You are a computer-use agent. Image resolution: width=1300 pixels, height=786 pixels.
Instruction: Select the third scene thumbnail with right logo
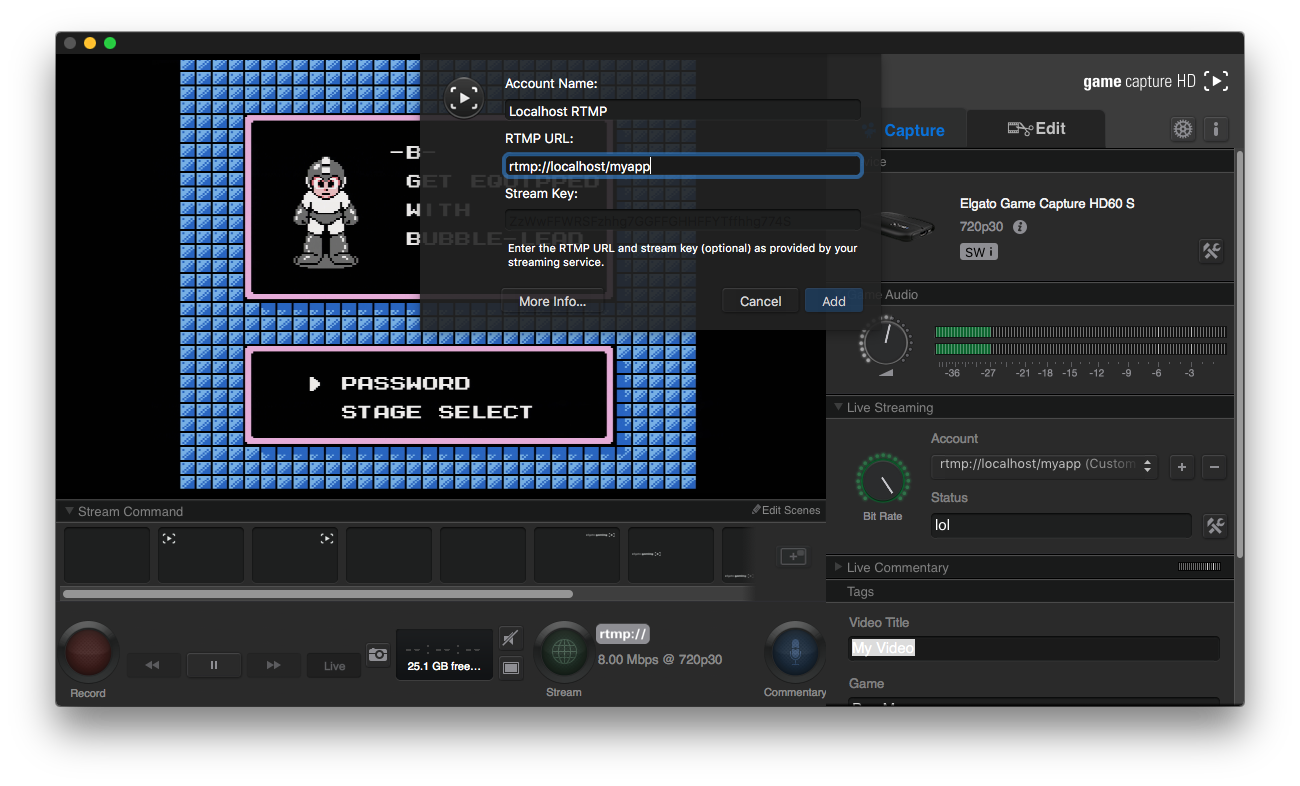coord(295,555)
